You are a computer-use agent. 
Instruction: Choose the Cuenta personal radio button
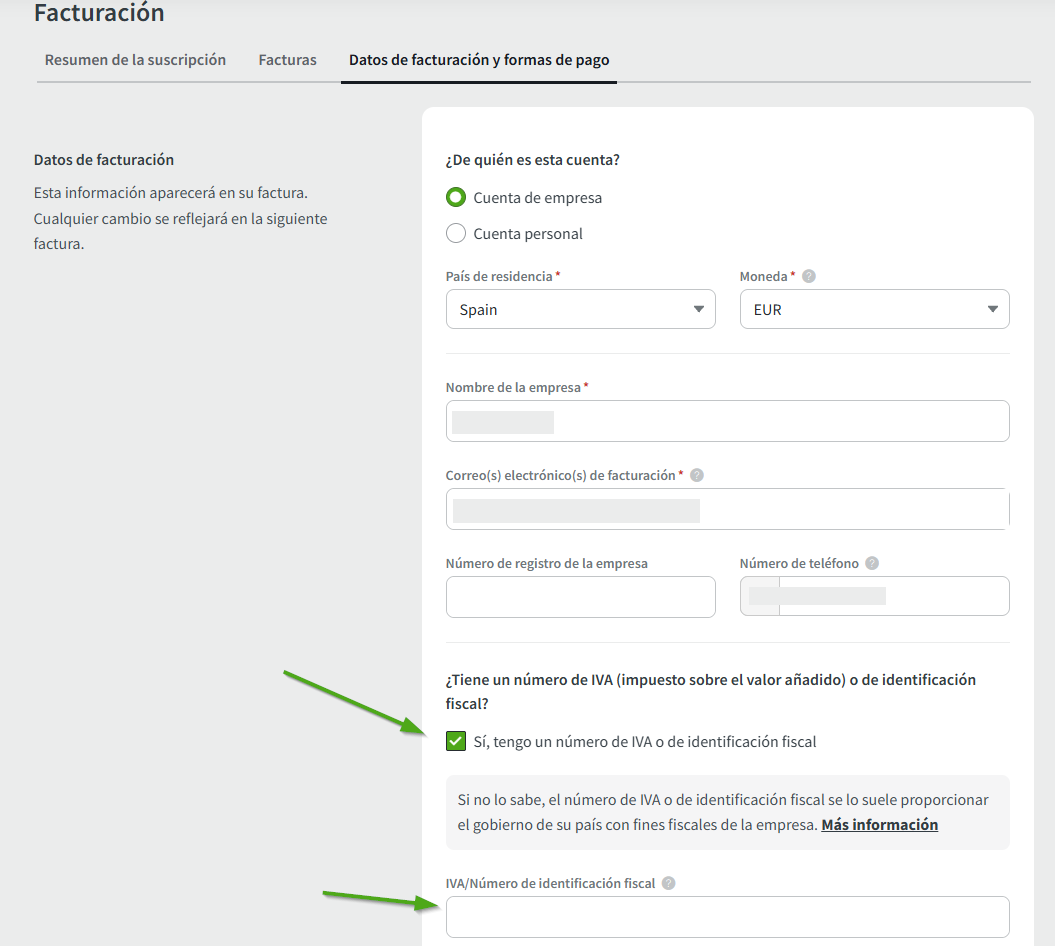click(456, 234)
